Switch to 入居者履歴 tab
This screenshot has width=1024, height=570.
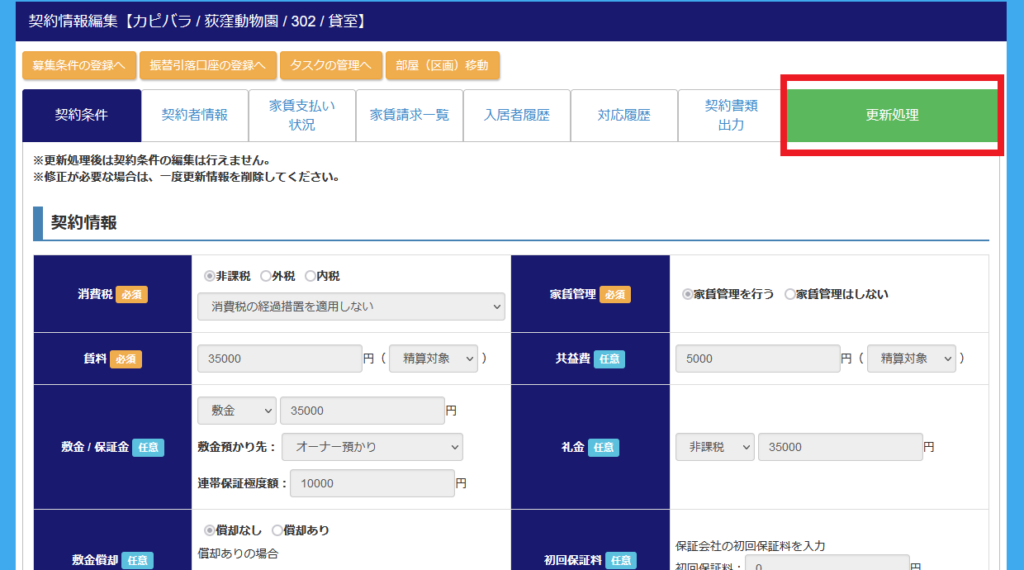517,116
